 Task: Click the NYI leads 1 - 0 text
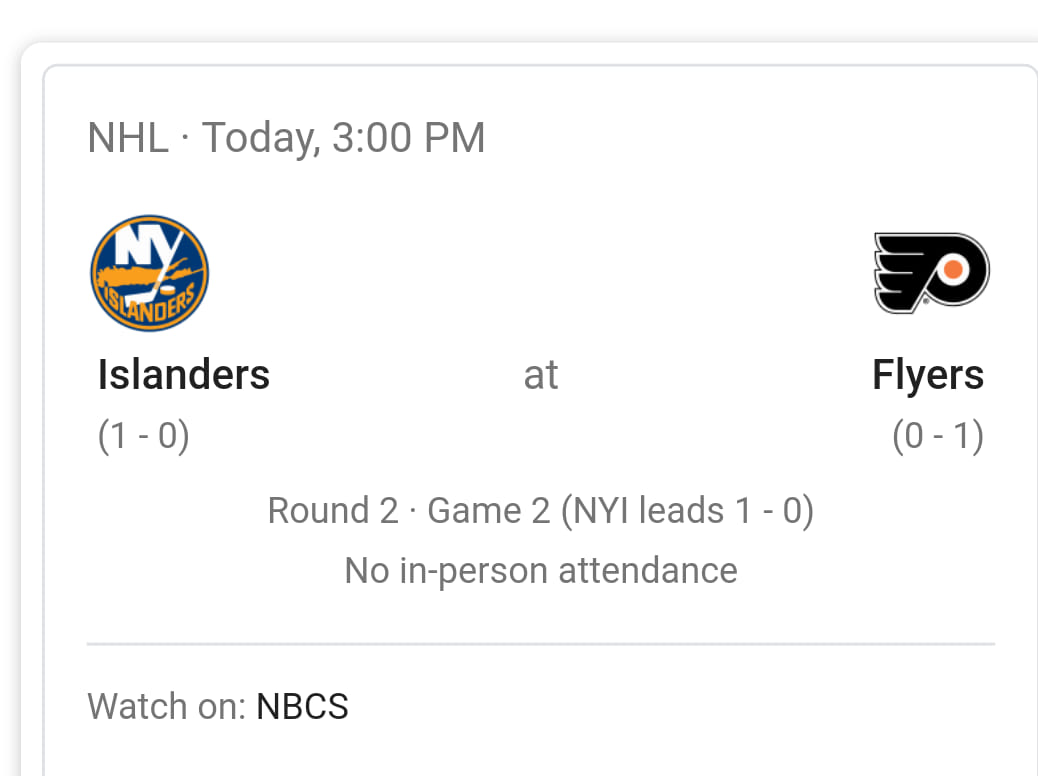tap(687, 511)
